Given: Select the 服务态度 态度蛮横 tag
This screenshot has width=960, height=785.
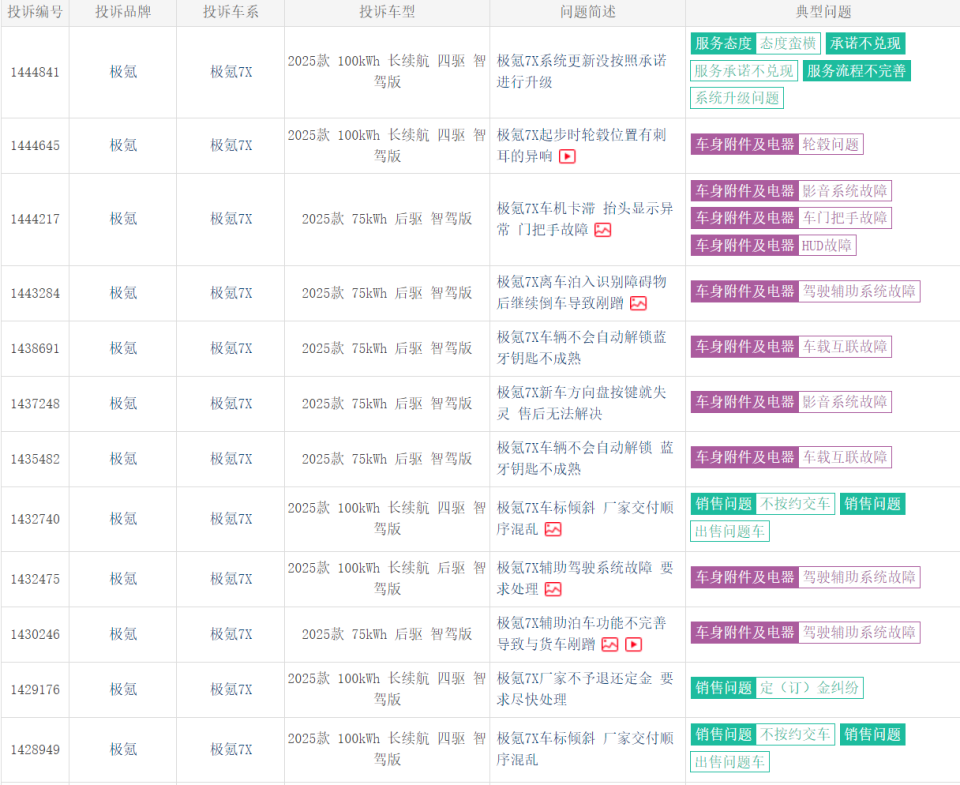Looking at the screenshot, I should coord(756,43).
